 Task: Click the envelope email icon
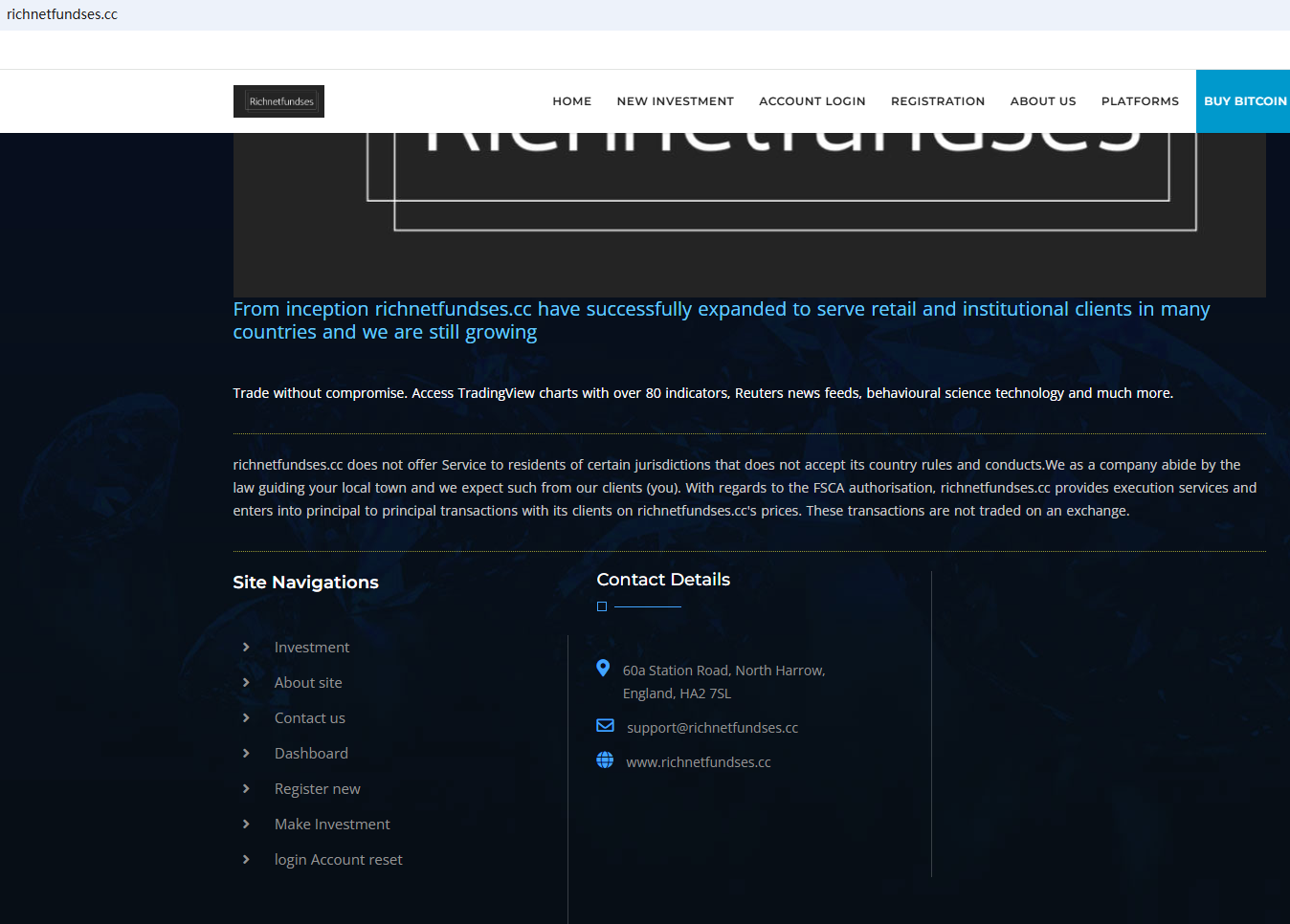tap(605, 726)
